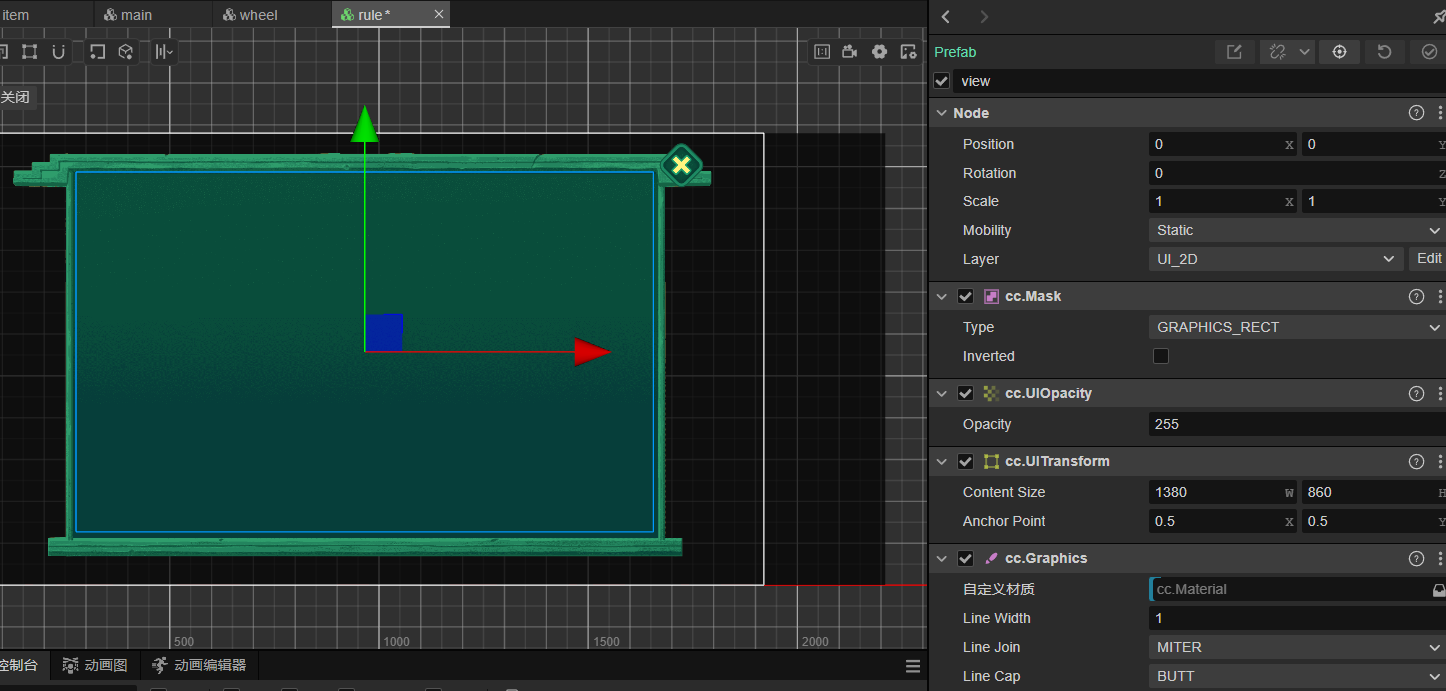Toggle the Inverted checkbox
Image resolution: width=1446 pixels, height=691 pixels.
pyautogui.click(x=1161, y=356)
